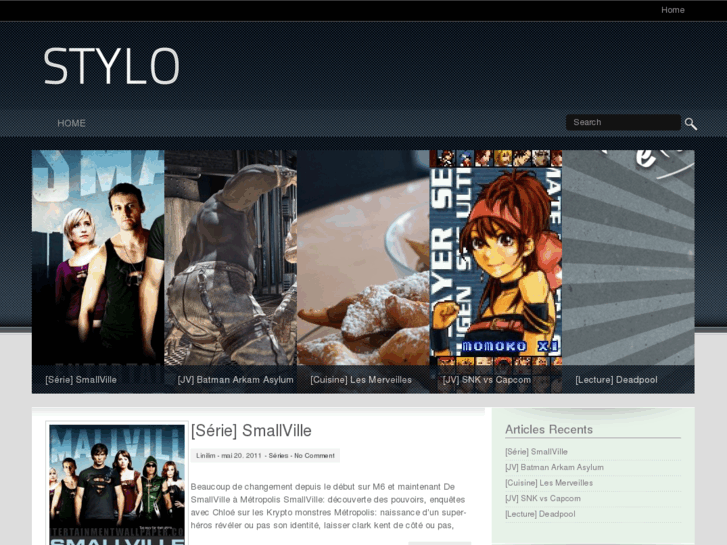The image size is (727, 545).
Task: Click the '[Série] SmallVille' slider caption
Action: click(81, 379)
